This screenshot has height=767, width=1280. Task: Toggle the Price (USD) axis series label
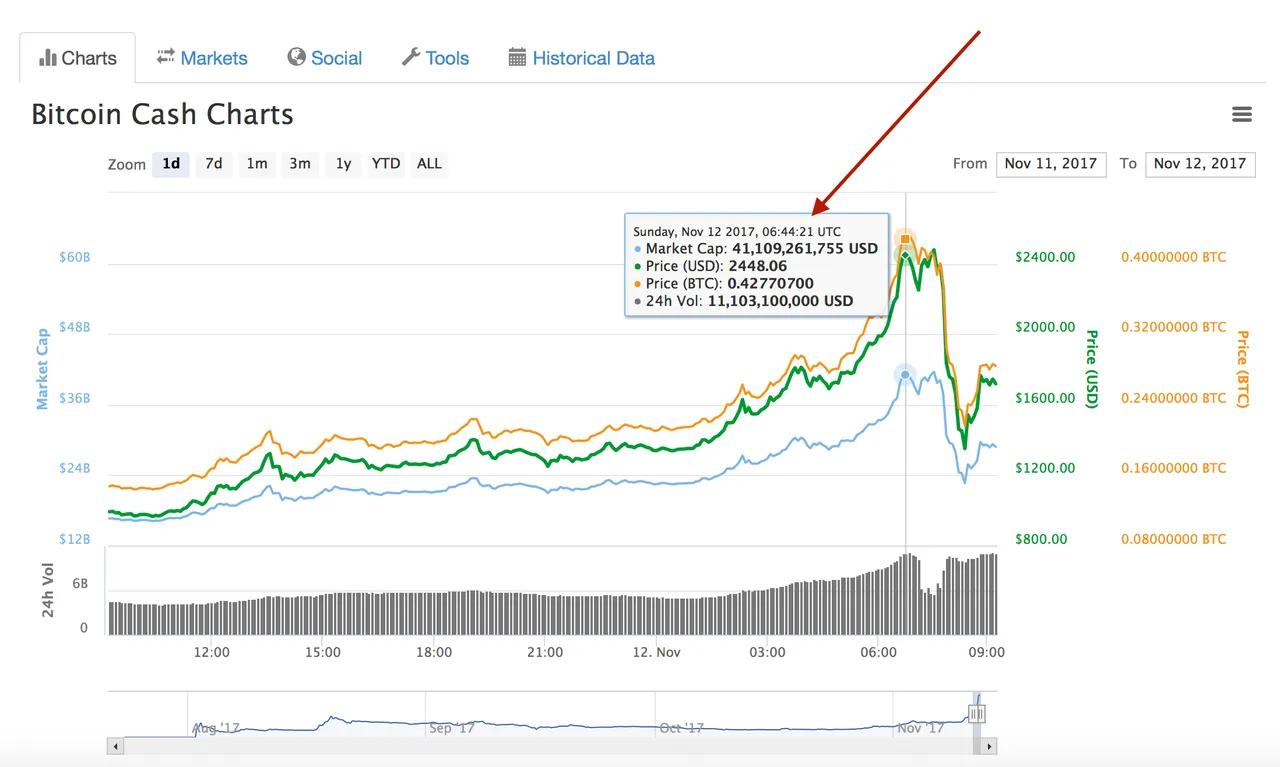(x=1092, y=369)
